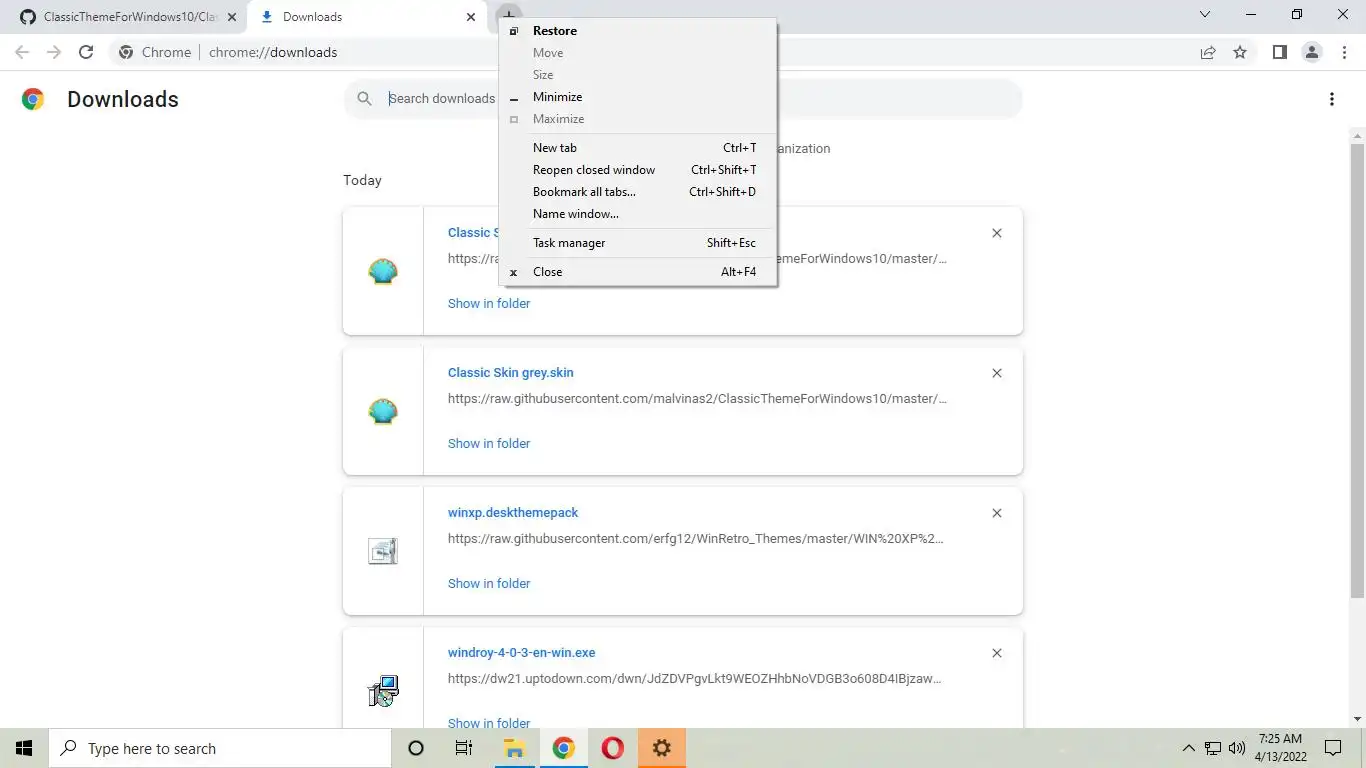Reload the Downloads page
This screenshot has width=1366, height=768.
(86, 53)
